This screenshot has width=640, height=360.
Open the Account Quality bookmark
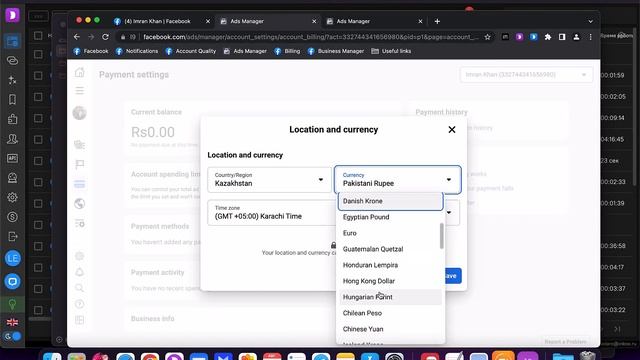191,51
